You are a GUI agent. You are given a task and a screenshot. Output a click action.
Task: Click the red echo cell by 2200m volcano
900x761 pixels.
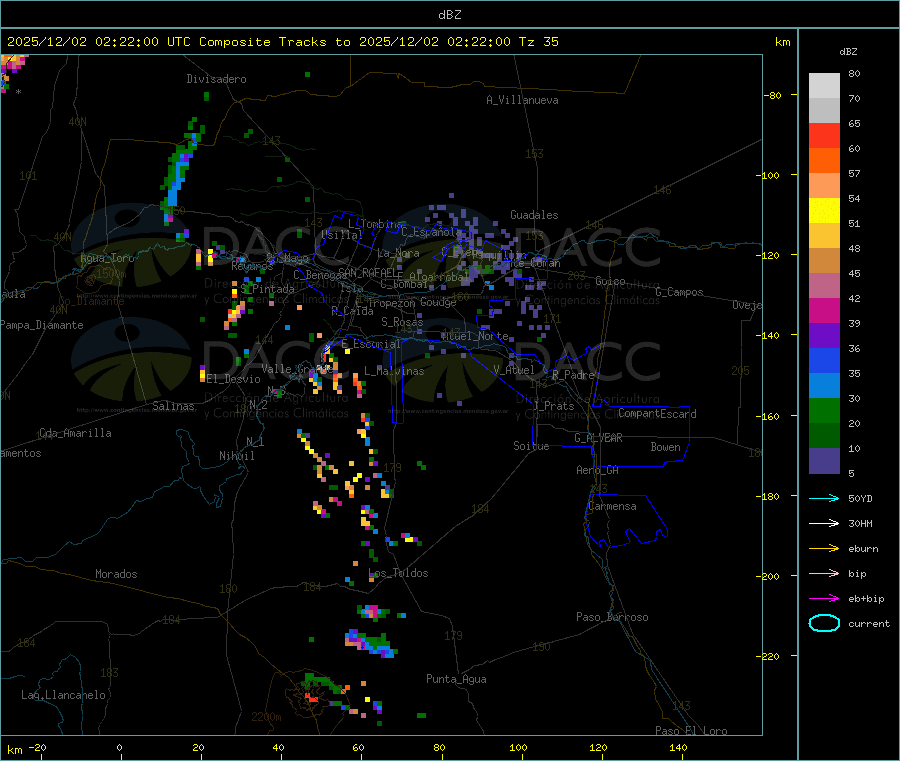312,698
